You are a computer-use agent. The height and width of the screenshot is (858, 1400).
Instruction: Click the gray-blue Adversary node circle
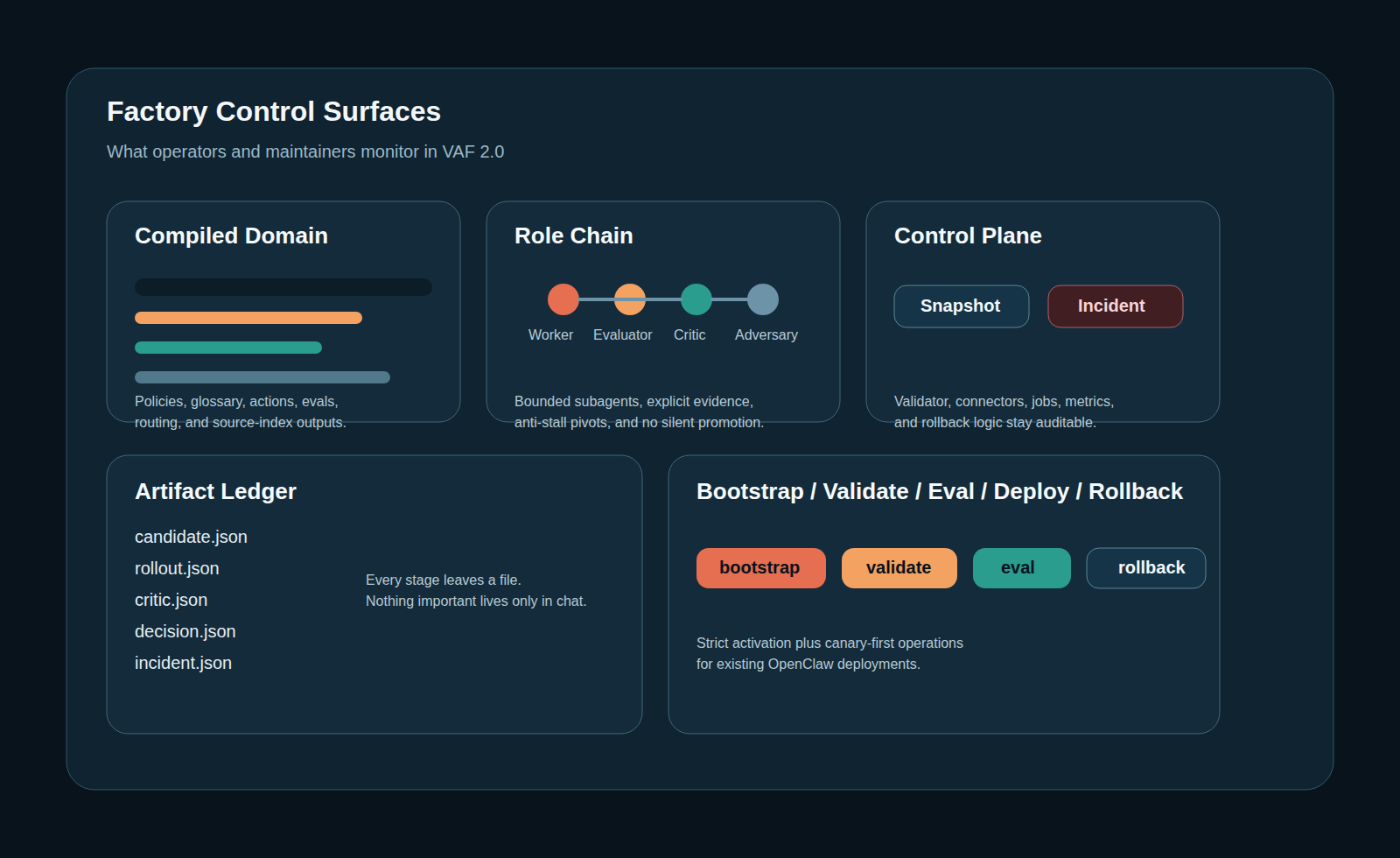pos(763,299)
